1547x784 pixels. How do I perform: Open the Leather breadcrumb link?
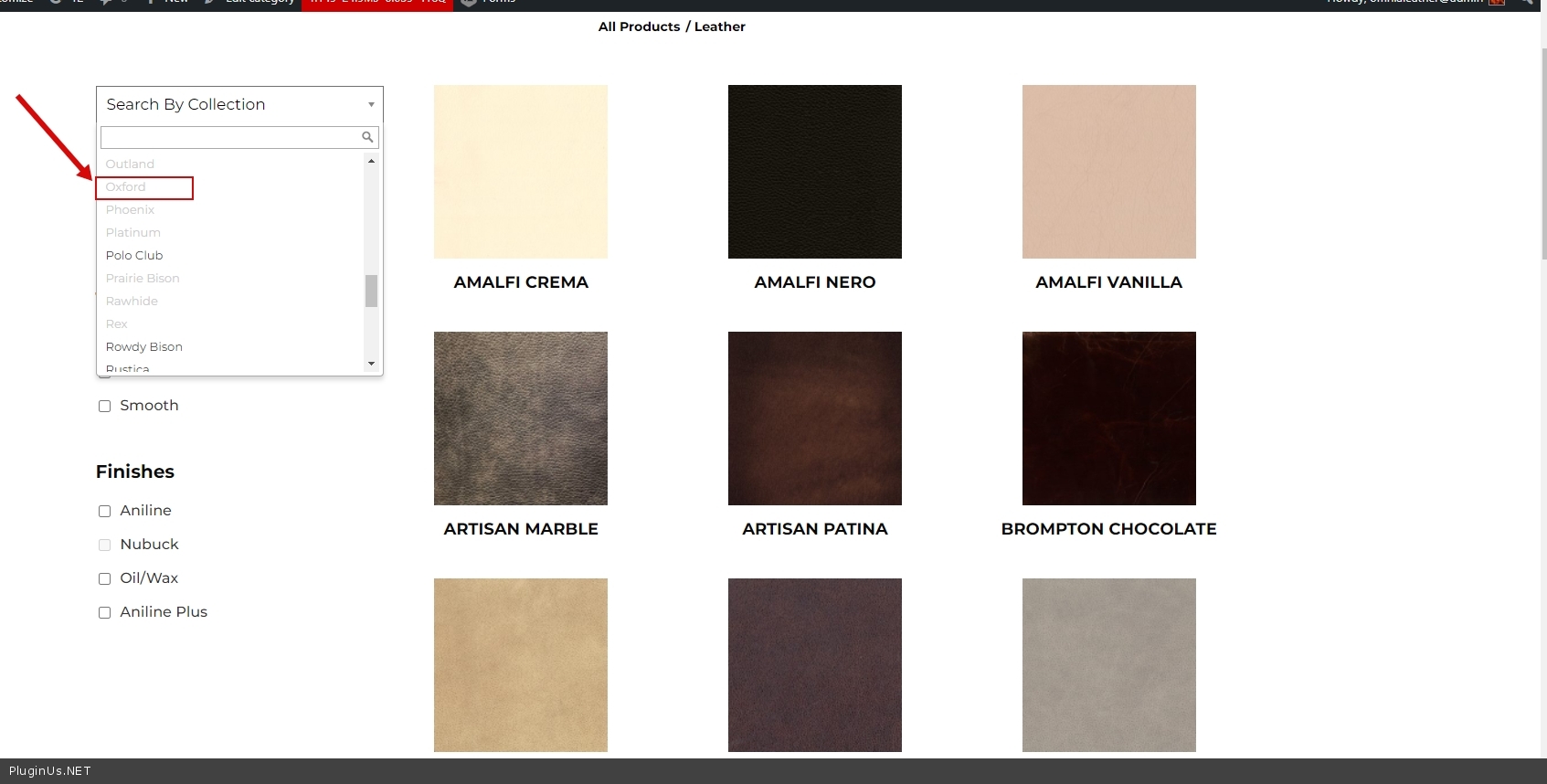(x=719, y=26)
